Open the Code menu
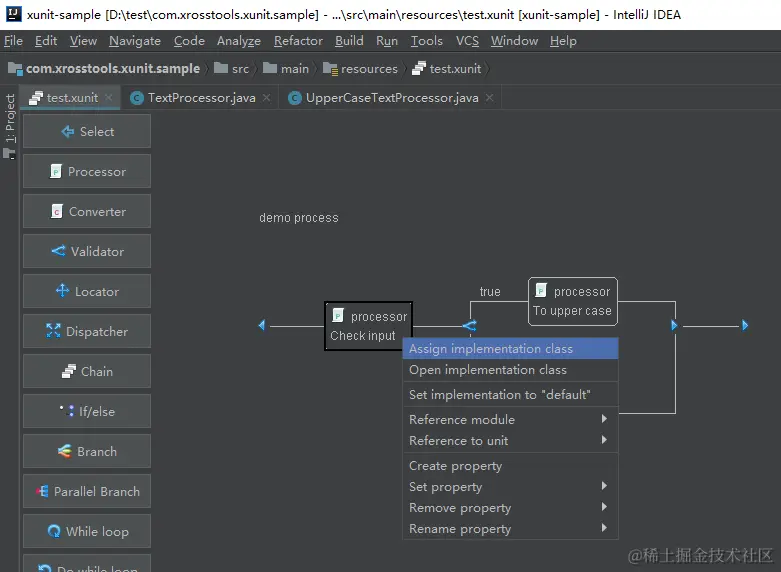Viewport: 781px width, 572px height. (189, 41)
